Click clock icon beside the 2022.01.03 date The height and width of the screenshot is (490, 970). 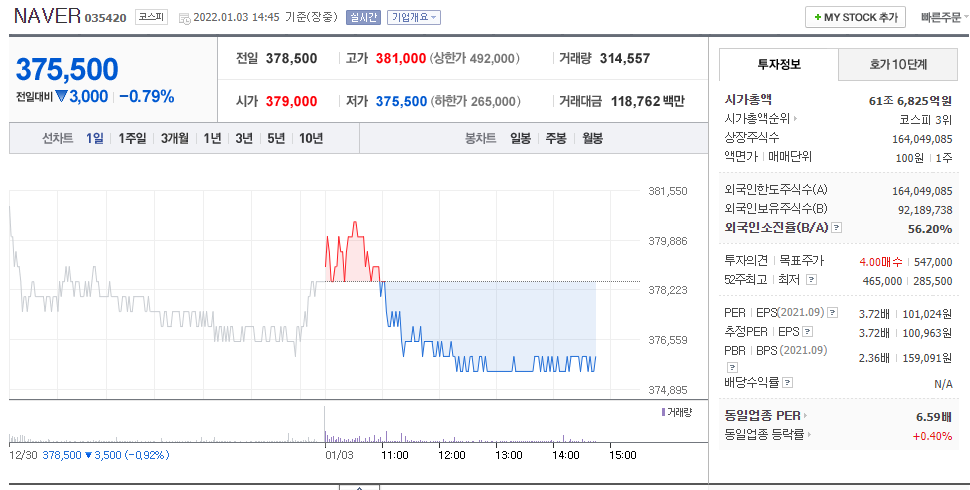coord(184,18)
